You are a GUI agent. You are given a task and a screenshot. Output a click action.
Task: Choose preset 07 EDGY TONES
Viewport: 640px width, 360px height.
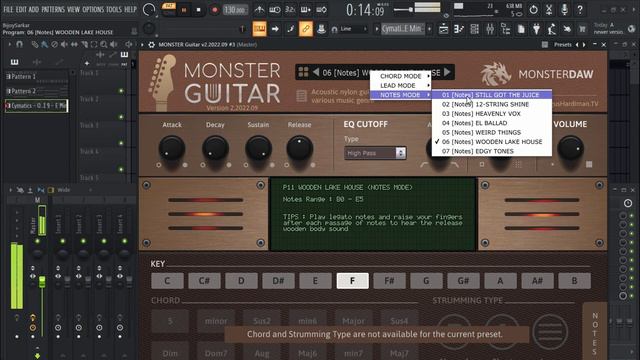492,151
